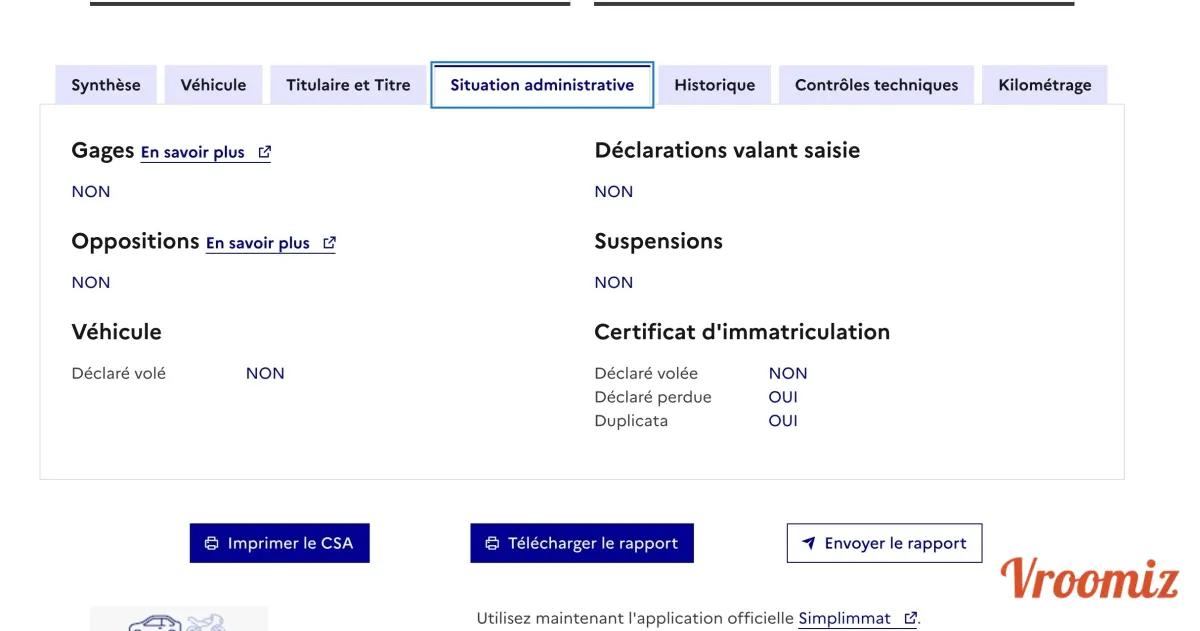Click the Situation administrative tab
The image size is (1200, 631).
pyautogui.click(x=542, y=85)
